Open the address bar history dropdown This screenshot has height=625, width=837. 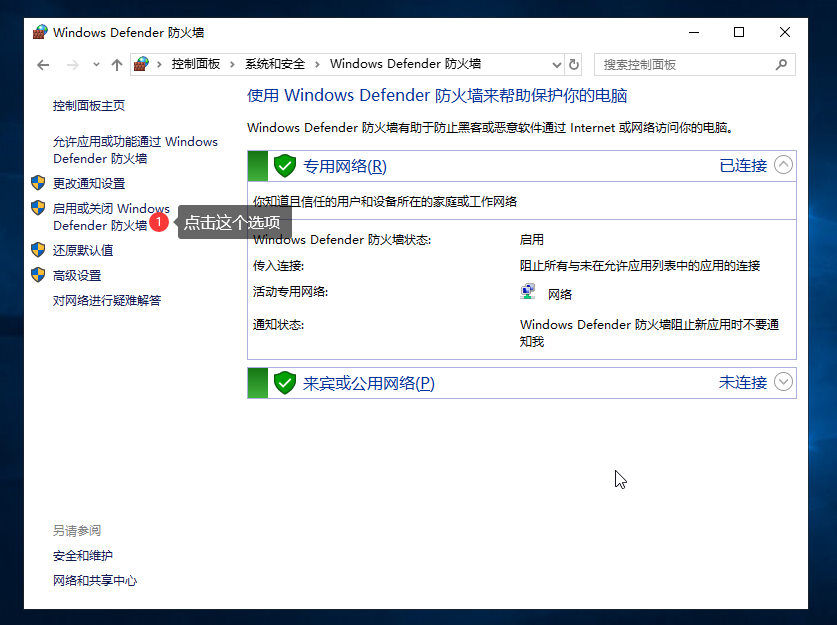pyautogui.click(x=557, y=65)
